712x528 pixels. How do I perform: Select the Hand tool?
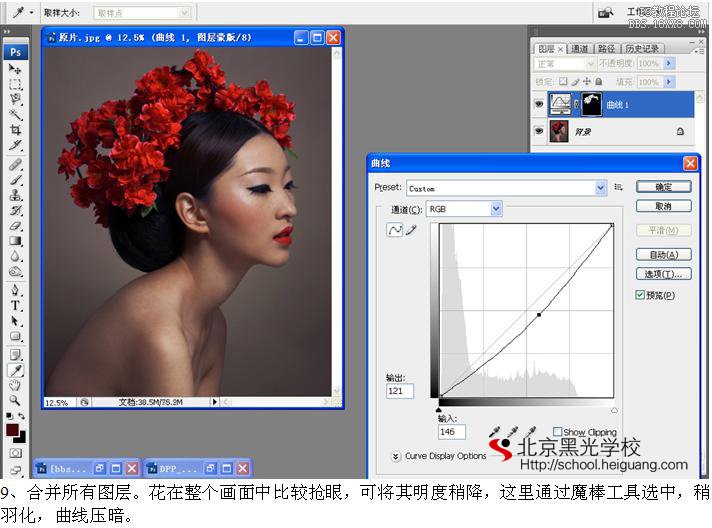click(x=15, y=385)
